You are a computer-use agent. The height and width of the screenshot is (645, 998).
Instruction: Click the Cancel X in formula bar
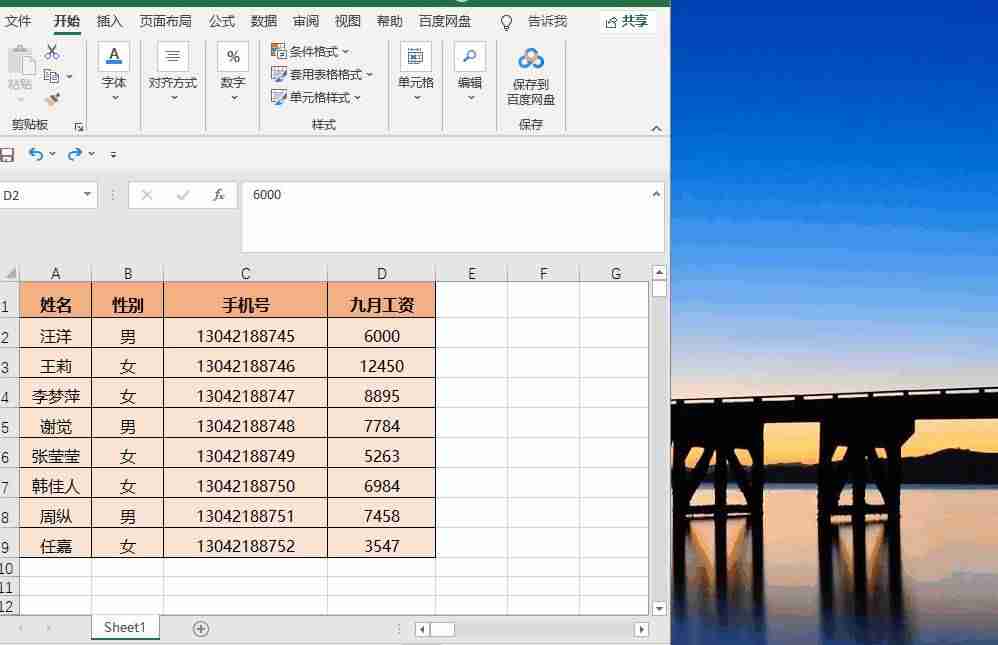[146, 195]
